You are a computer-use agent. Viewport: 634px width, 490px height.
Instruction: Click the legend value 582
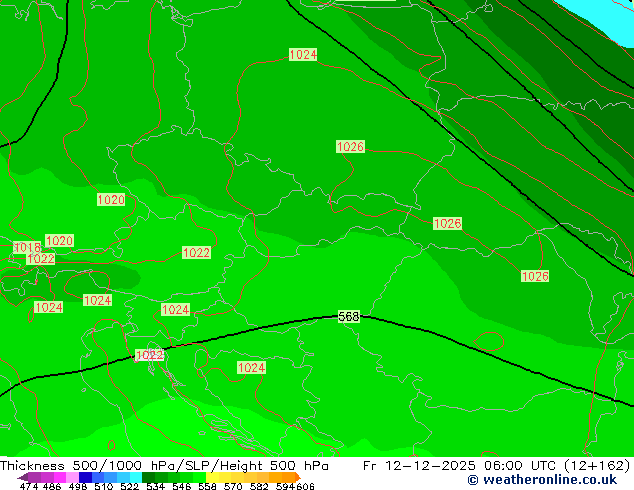tap(259, 486)
